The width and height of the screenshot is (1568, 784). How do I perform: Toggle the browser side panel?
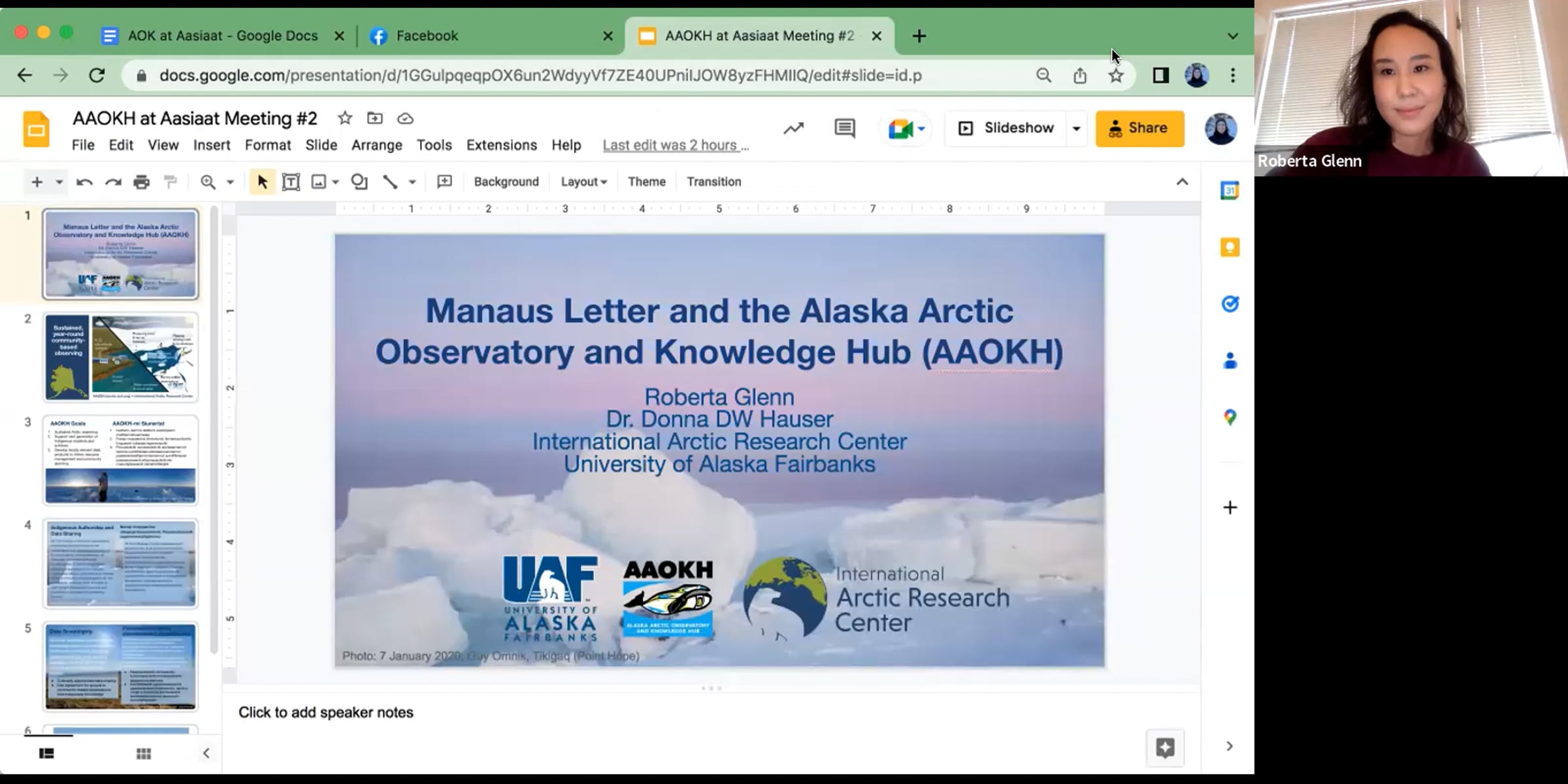[x=1160, y=76]
